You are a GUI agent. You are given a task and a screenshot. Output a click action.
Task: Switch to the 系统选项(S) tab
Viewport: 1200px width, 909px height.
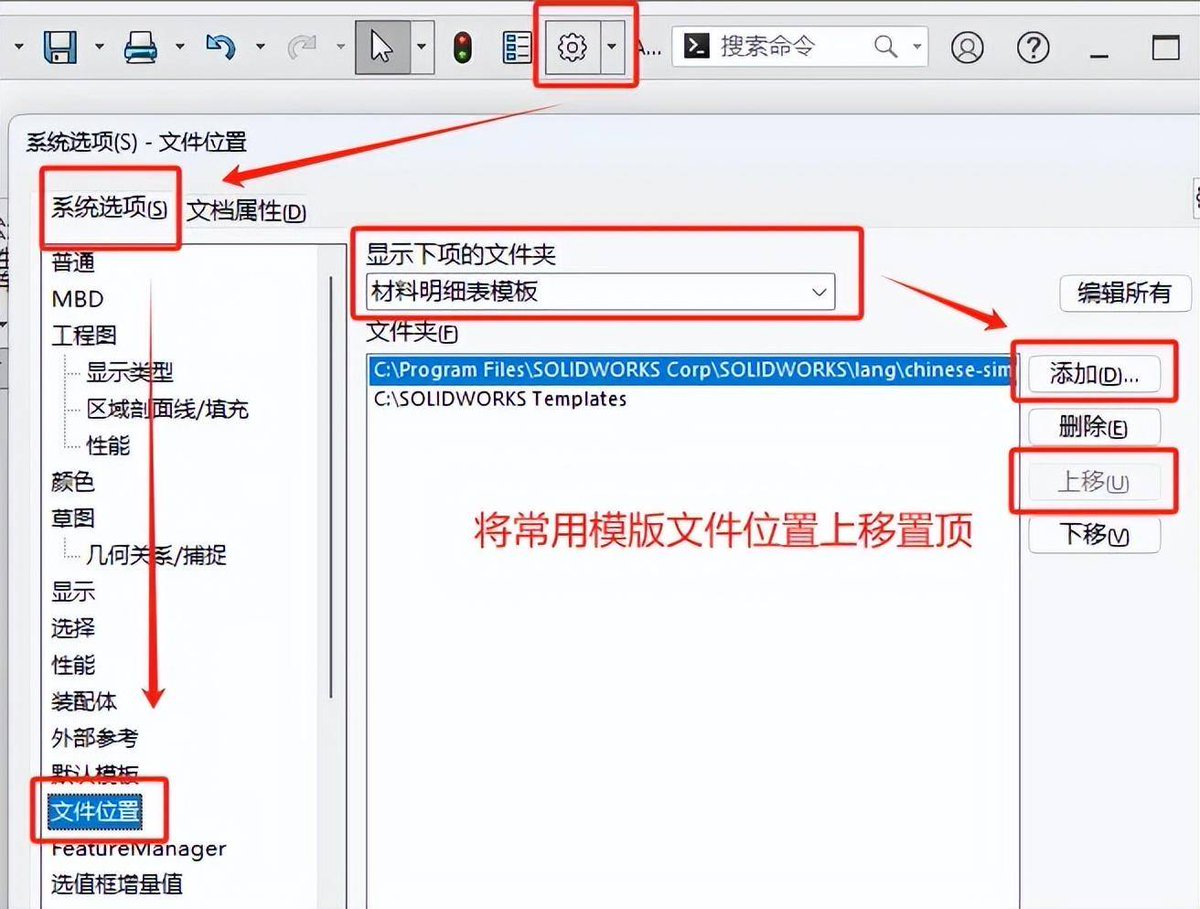pos(110,208)
